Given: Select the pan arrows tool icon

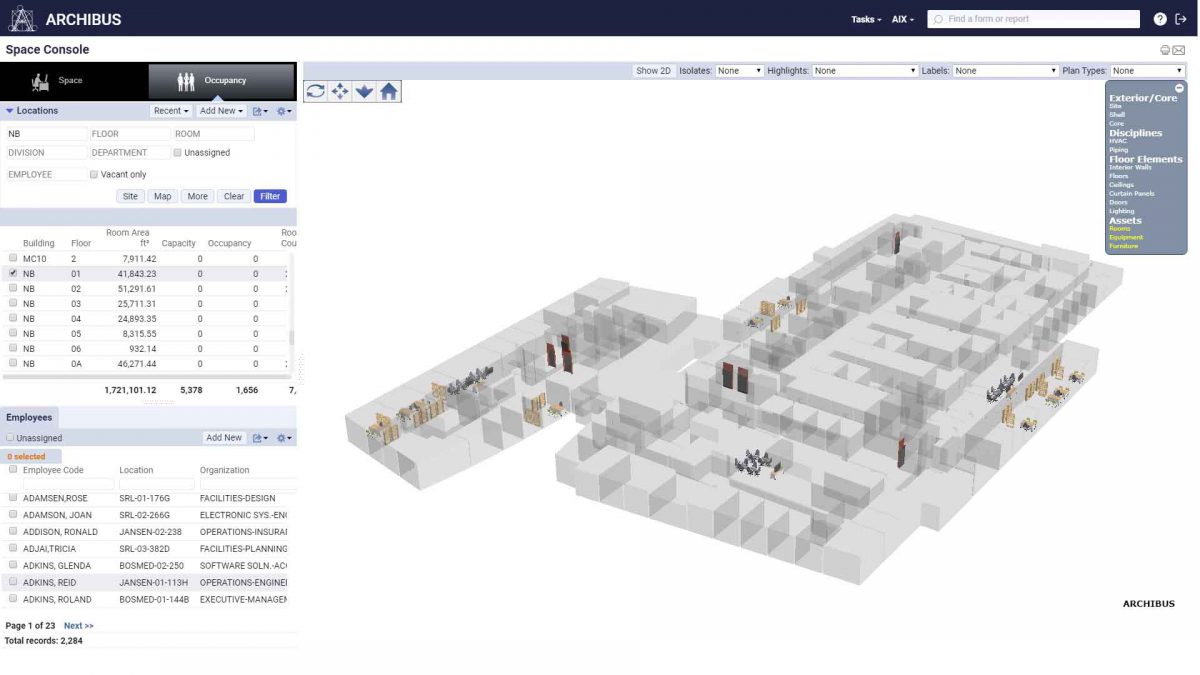Looking at the screenshot, I should (340, 91).
